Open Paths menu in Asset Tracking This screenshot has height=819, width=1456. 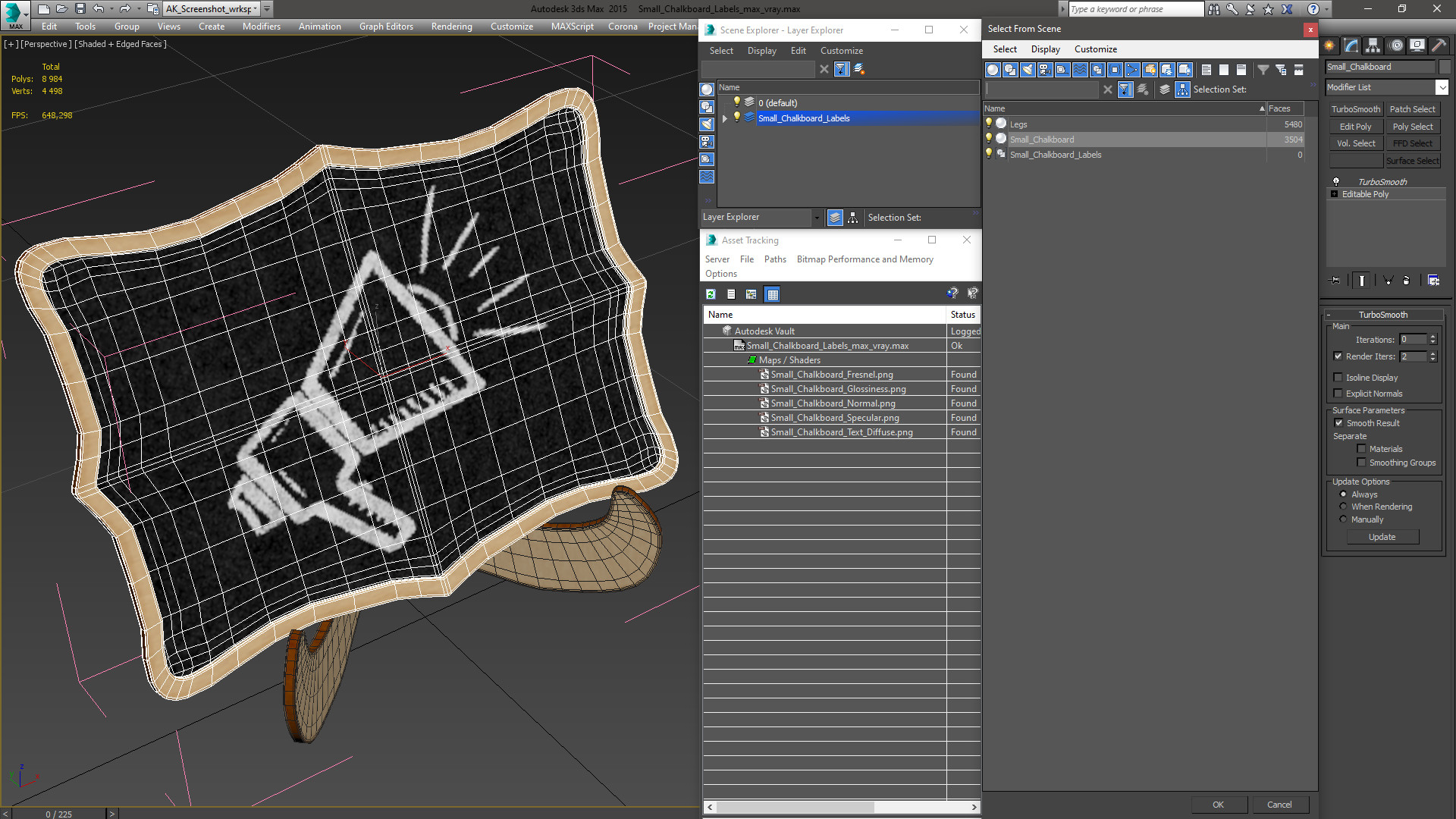tap(775, 259)
